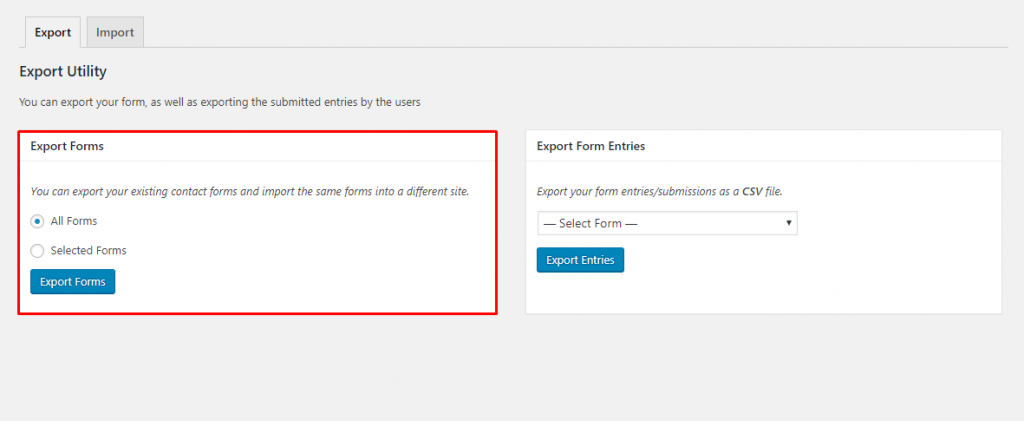Click the text about exporting existing contact forms
Viewport: 1024px width, 421px height.
coord(249,193)
